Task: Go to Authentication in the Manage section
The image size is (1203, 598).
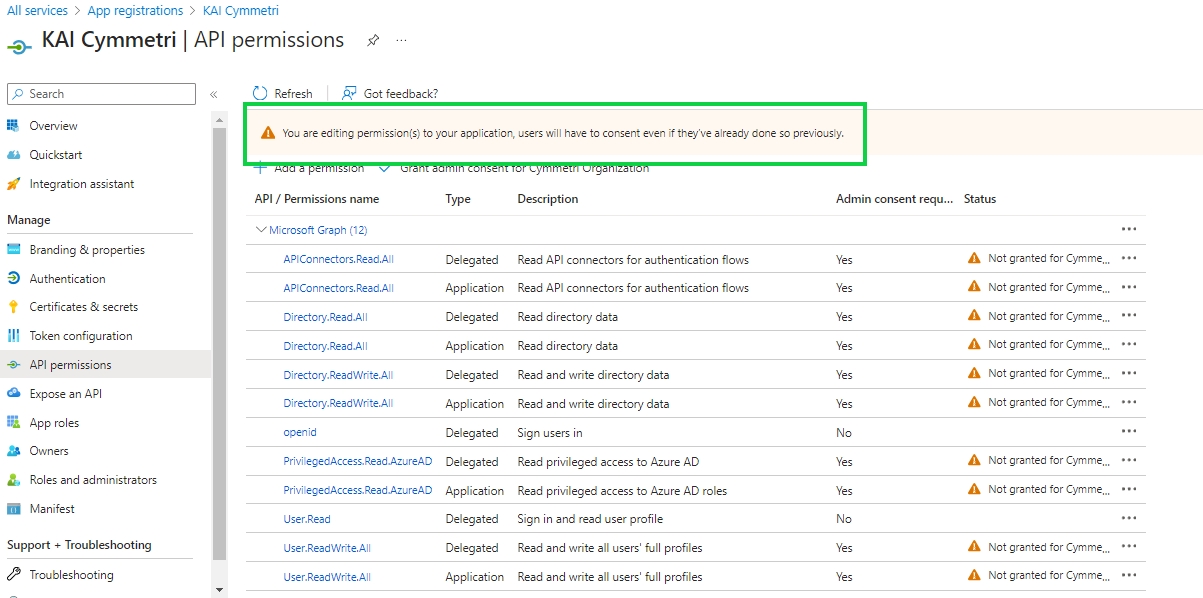Action: 67,279
